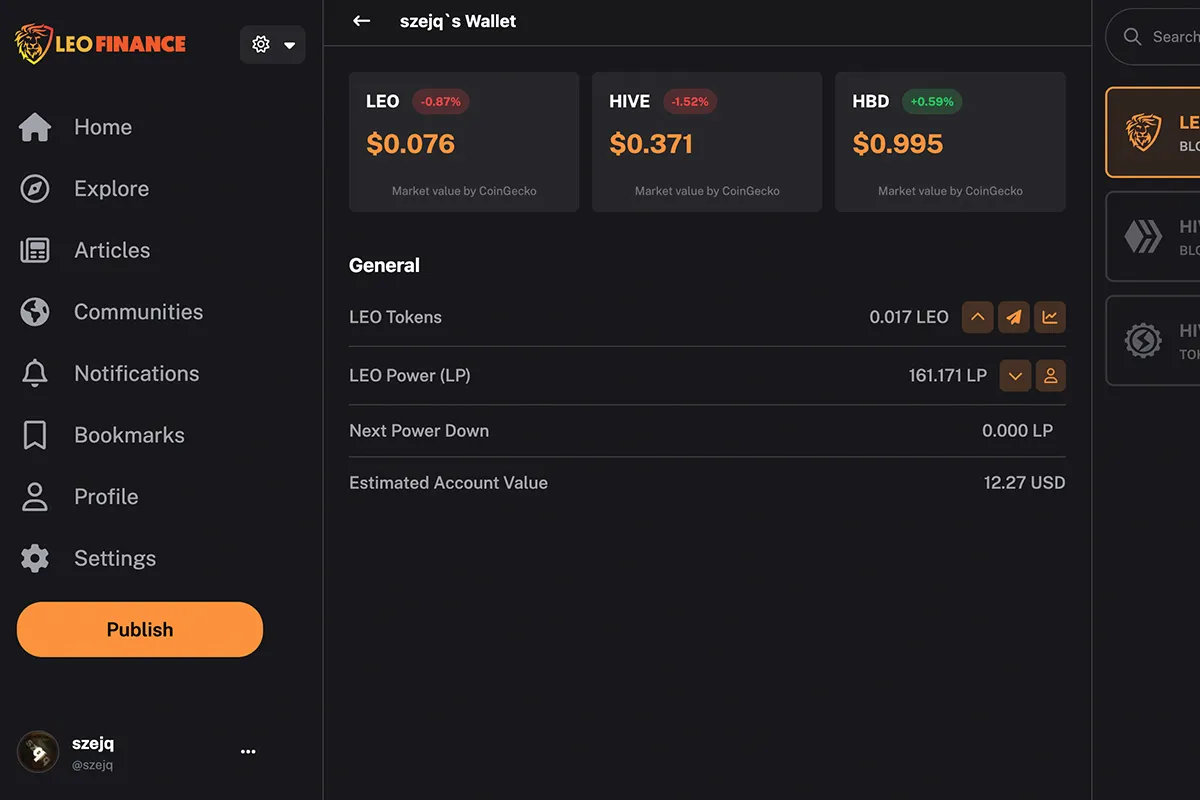Click the 161.171 LP balance value

[x=948, y=376]
